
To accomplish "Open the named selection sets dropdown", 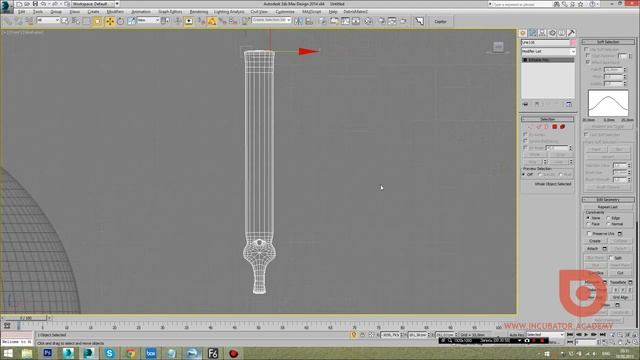I will pos(271,20).
